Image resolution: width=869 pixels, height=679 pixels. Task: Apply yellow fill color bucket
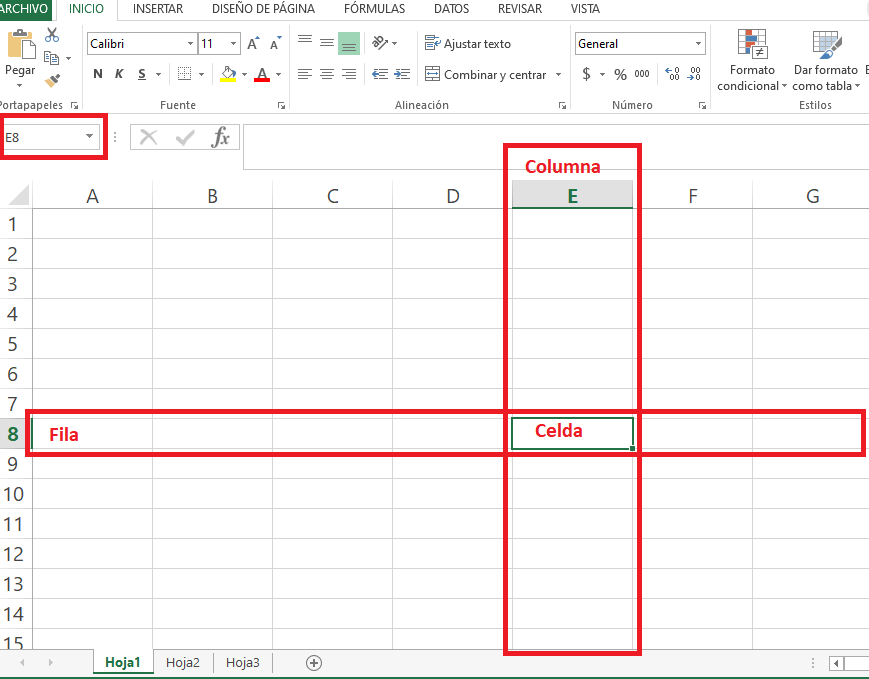(228, 74)
